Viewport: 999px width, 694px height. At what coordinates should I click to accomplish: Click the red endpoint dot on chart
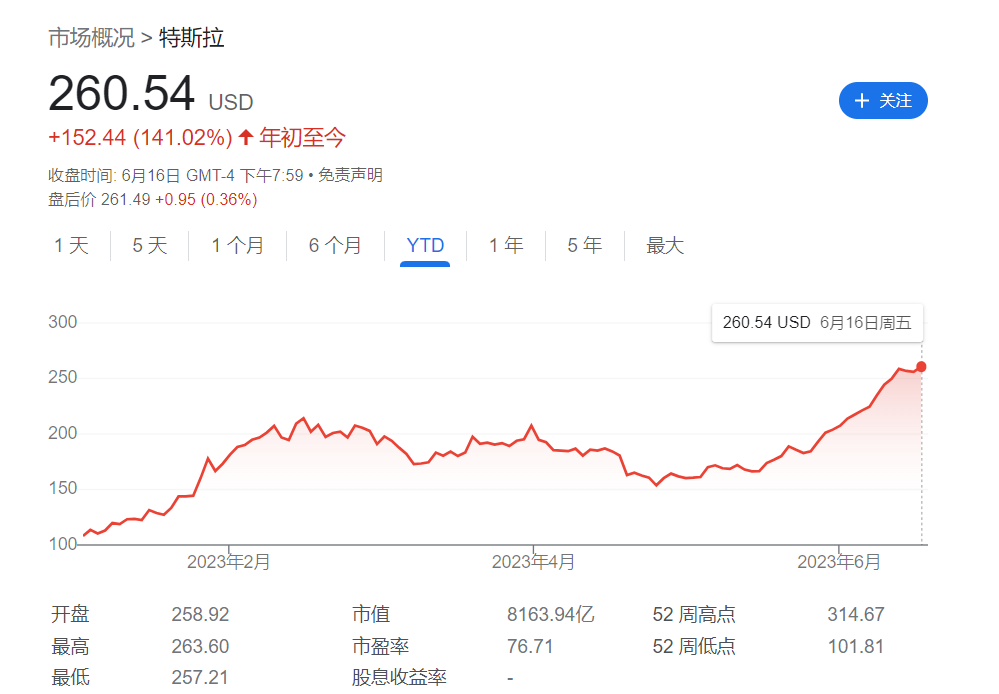[x=921, y=366]
